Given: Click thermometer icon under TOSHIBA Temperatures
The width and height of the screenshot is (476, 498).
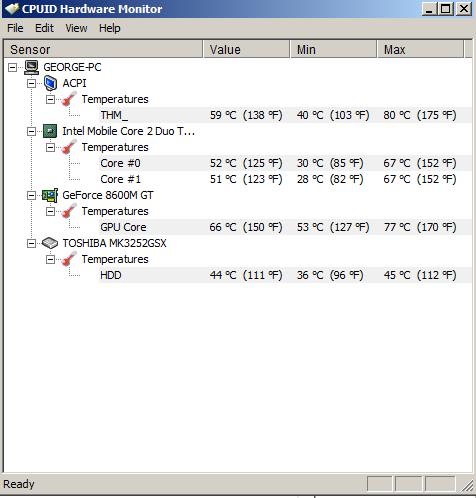Looking at the screenshot, I should (x=69, y=259).
